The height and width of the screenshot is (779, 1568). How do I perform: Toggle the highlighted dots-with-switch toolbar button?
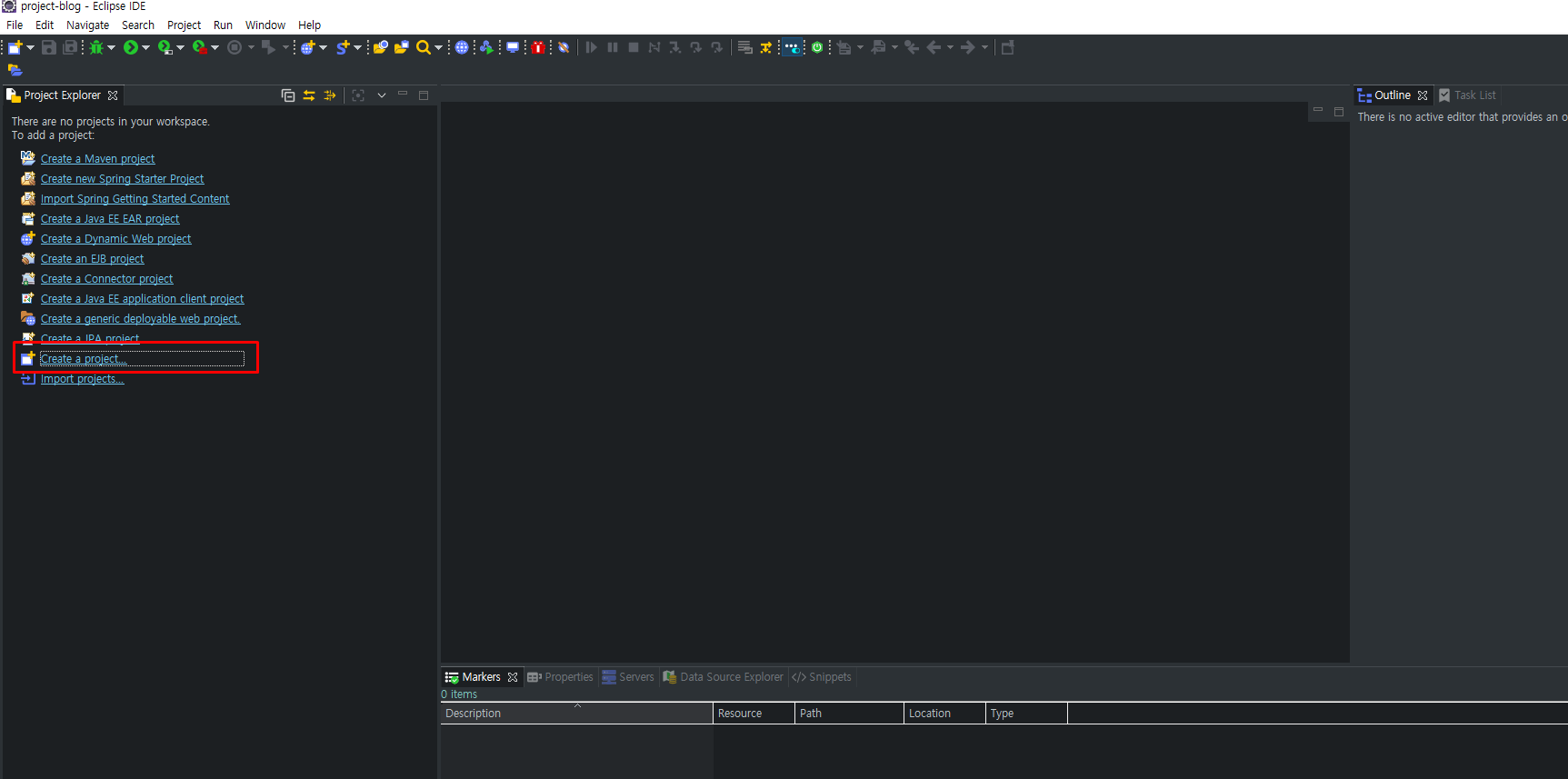(x=792, y=47)
